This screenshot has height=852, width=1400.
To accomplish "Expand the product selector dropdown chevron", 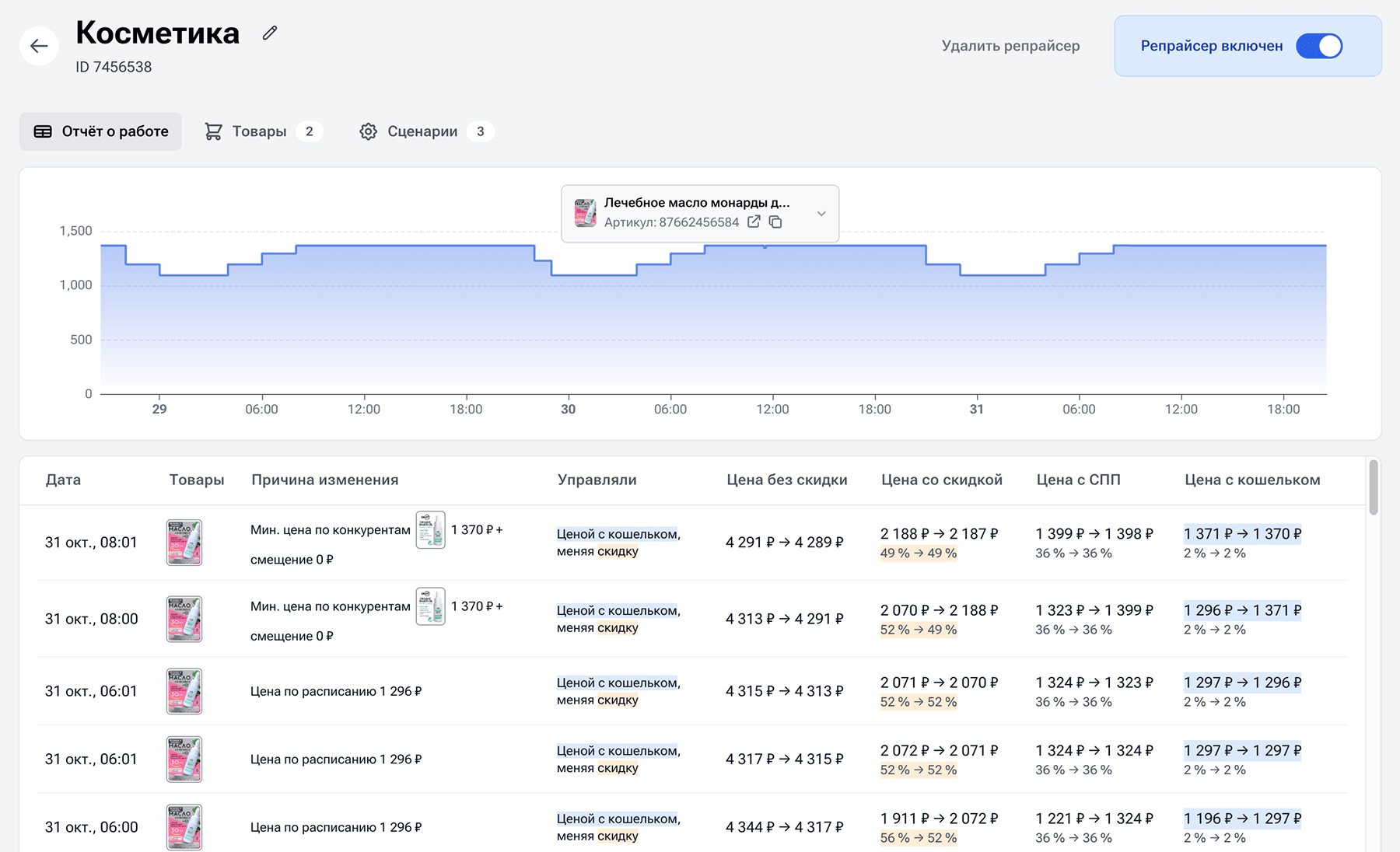I will (x=821, y=214).
